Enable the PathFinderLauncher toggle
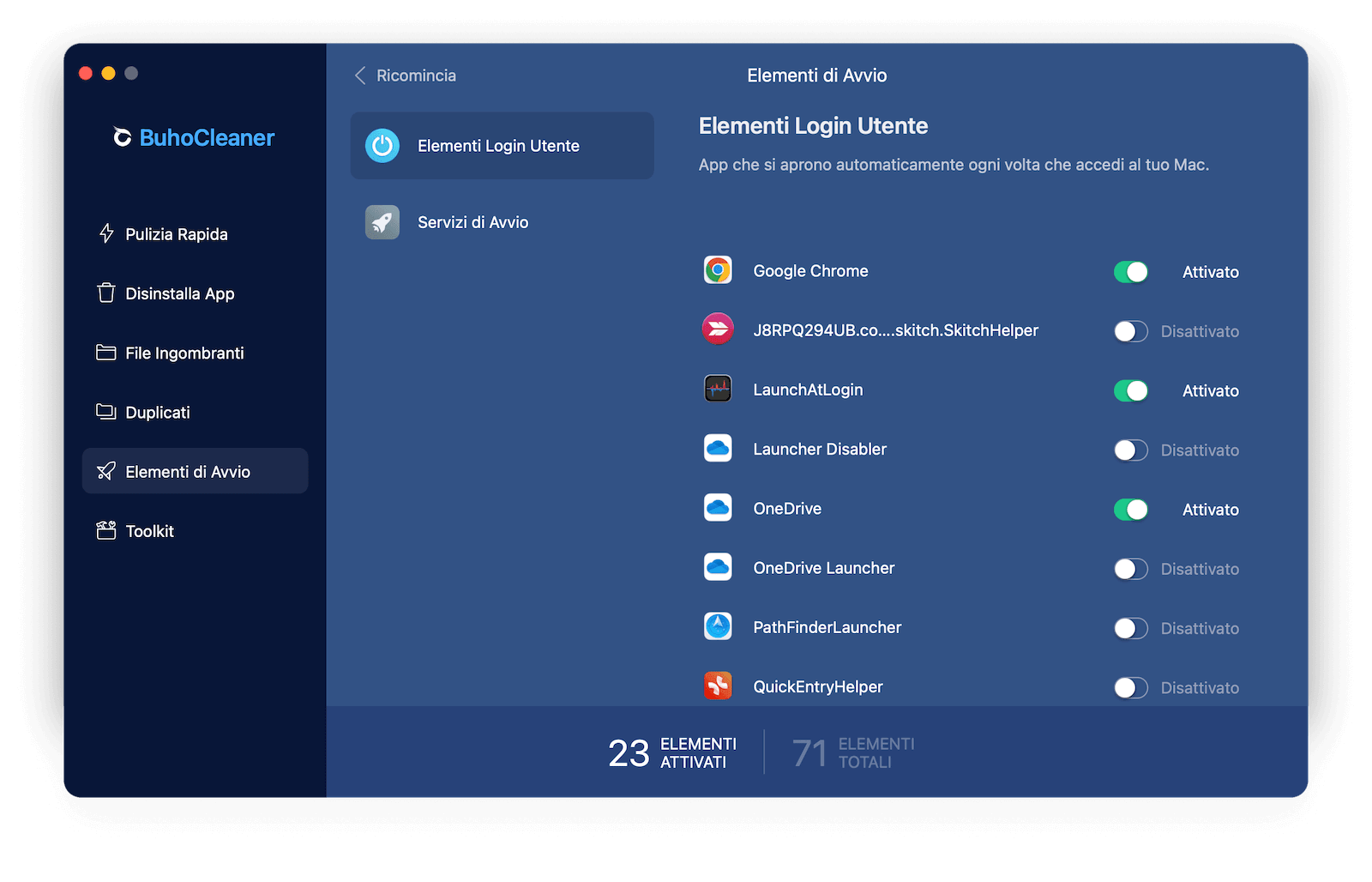This screenshot has width=1372, height=882. 1131,628
